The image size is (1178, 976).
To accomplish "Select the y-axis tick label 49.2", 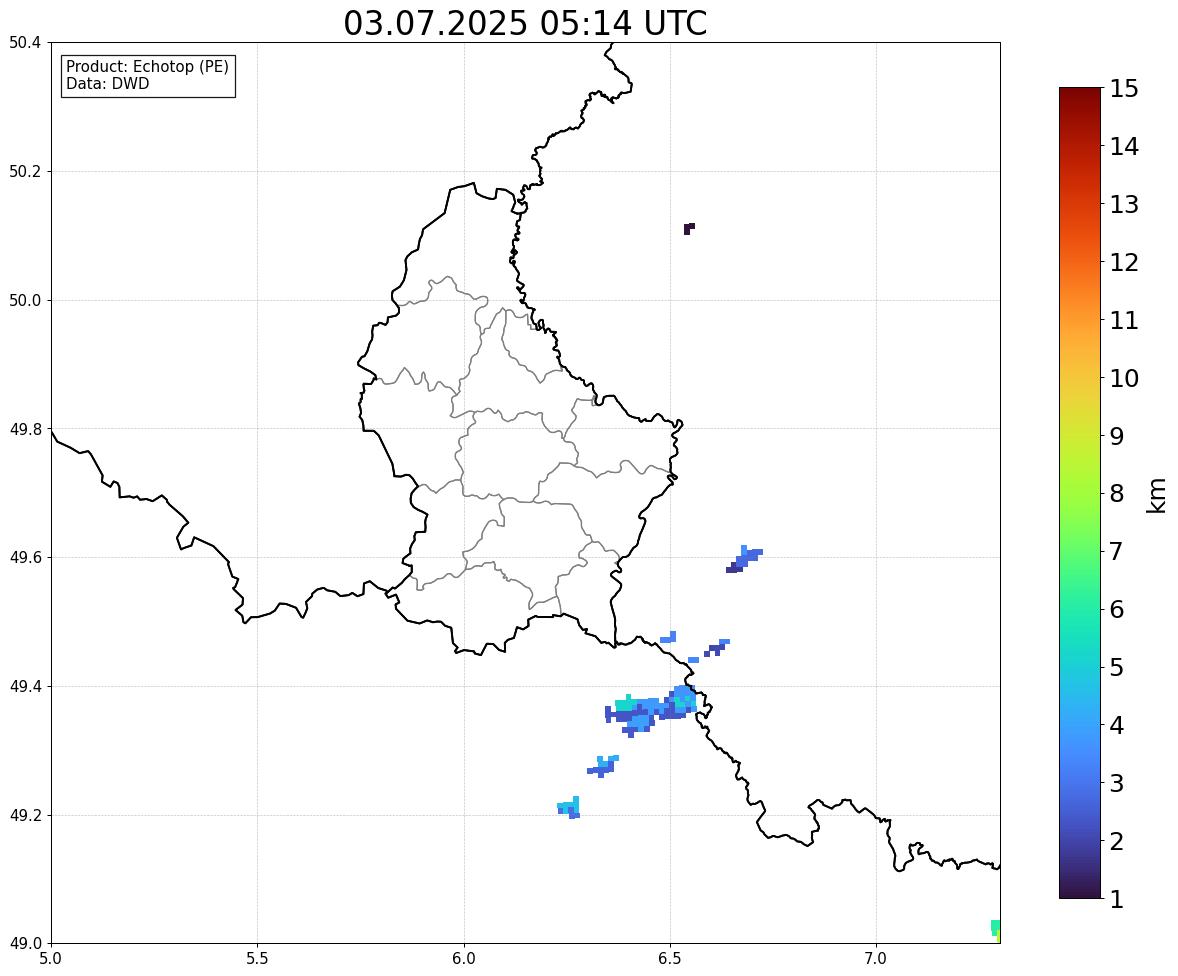I will (24, 815).
